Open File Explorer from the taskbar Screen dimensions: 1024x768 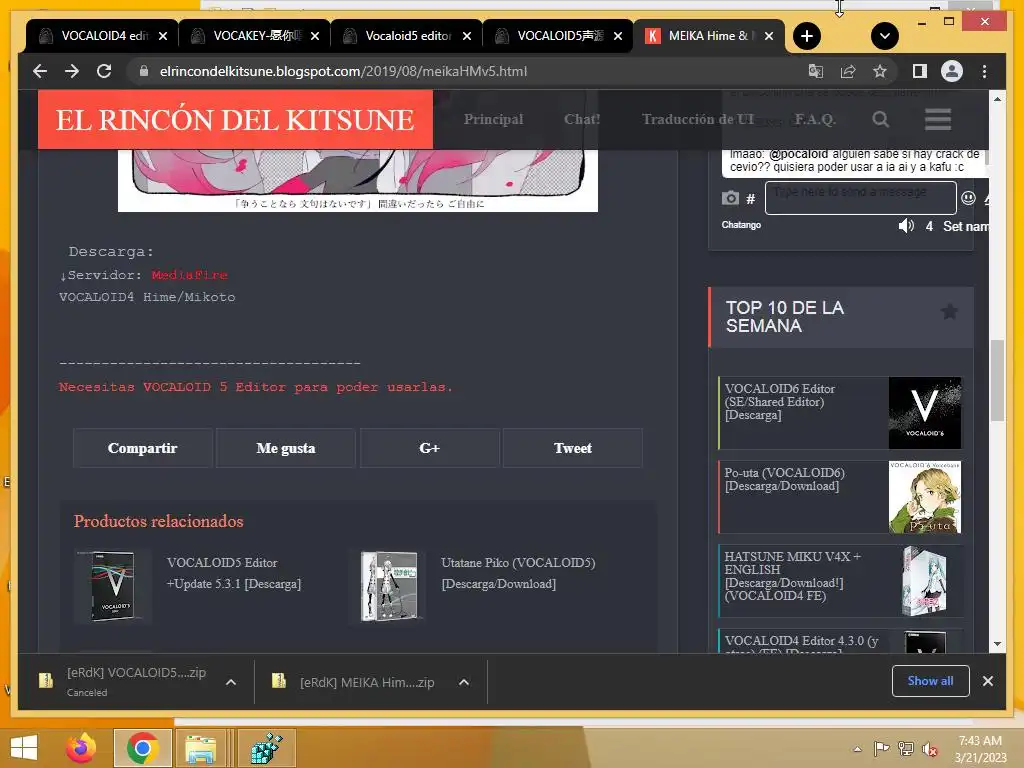tap(201, 748)
